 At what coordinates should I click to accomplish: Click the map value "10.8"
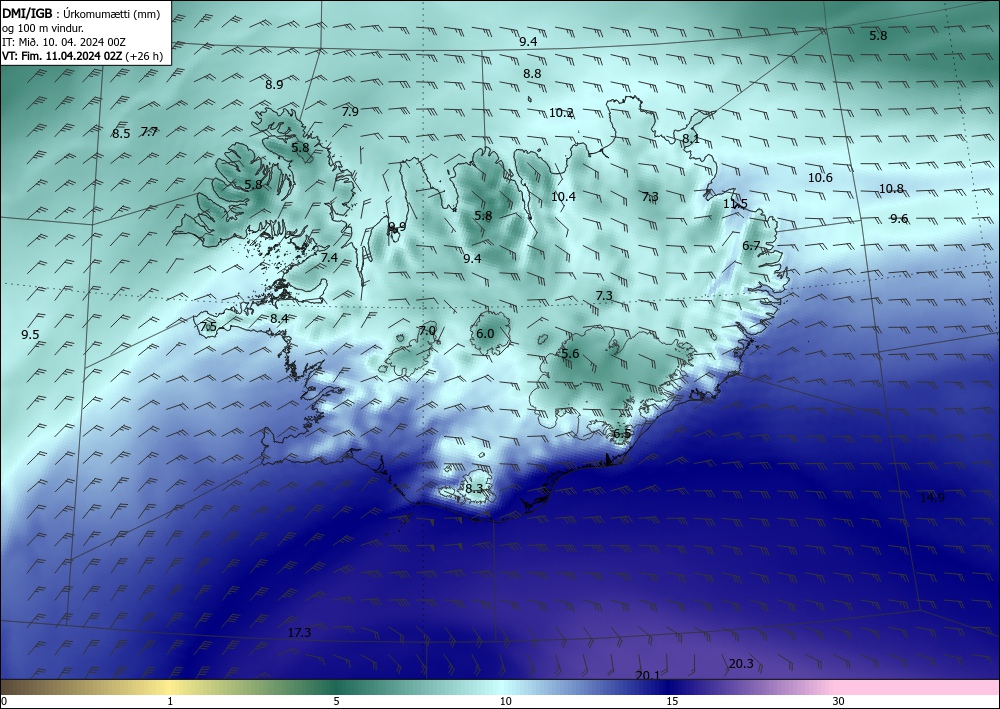pyautogui.click(x=891, y=188)
